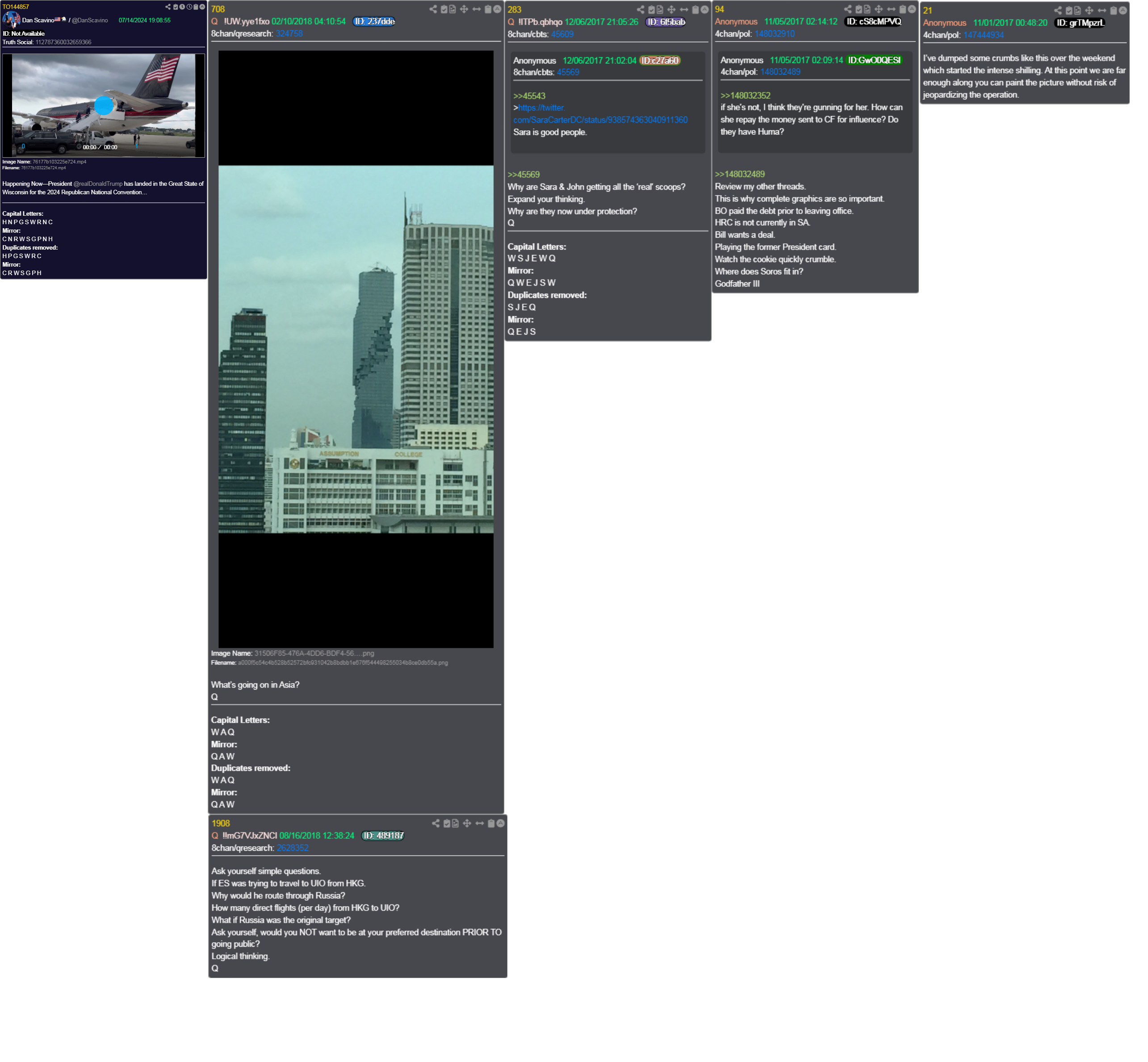Click the clipboard-check icon on post 708

pos(444,9)
